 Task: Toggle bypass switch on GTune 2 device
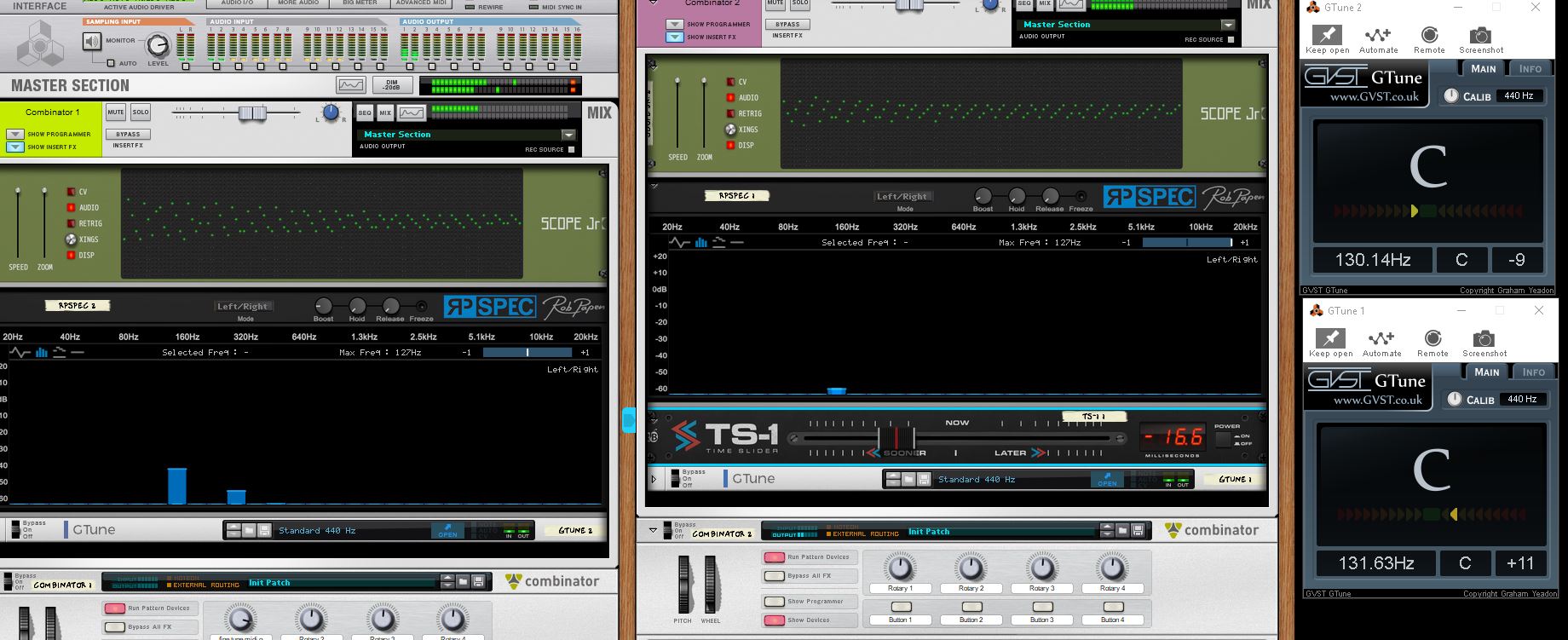coord(14,529)
